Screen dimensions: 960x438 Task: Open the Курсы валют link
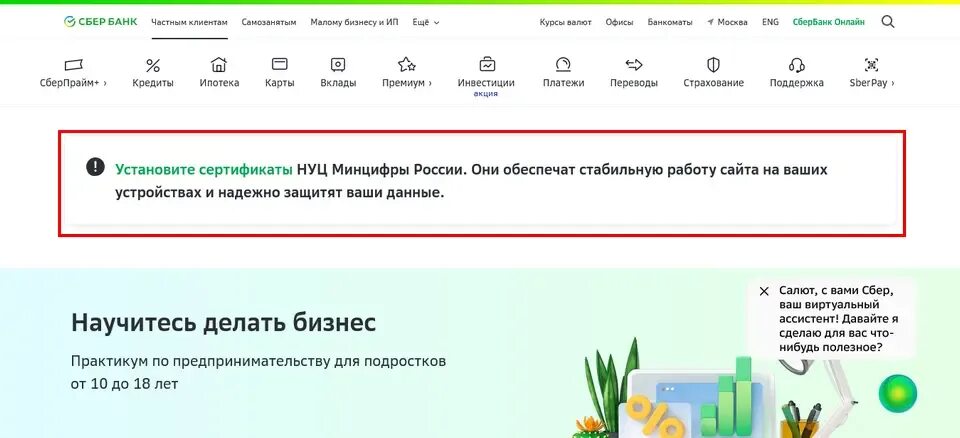point(566,22)
